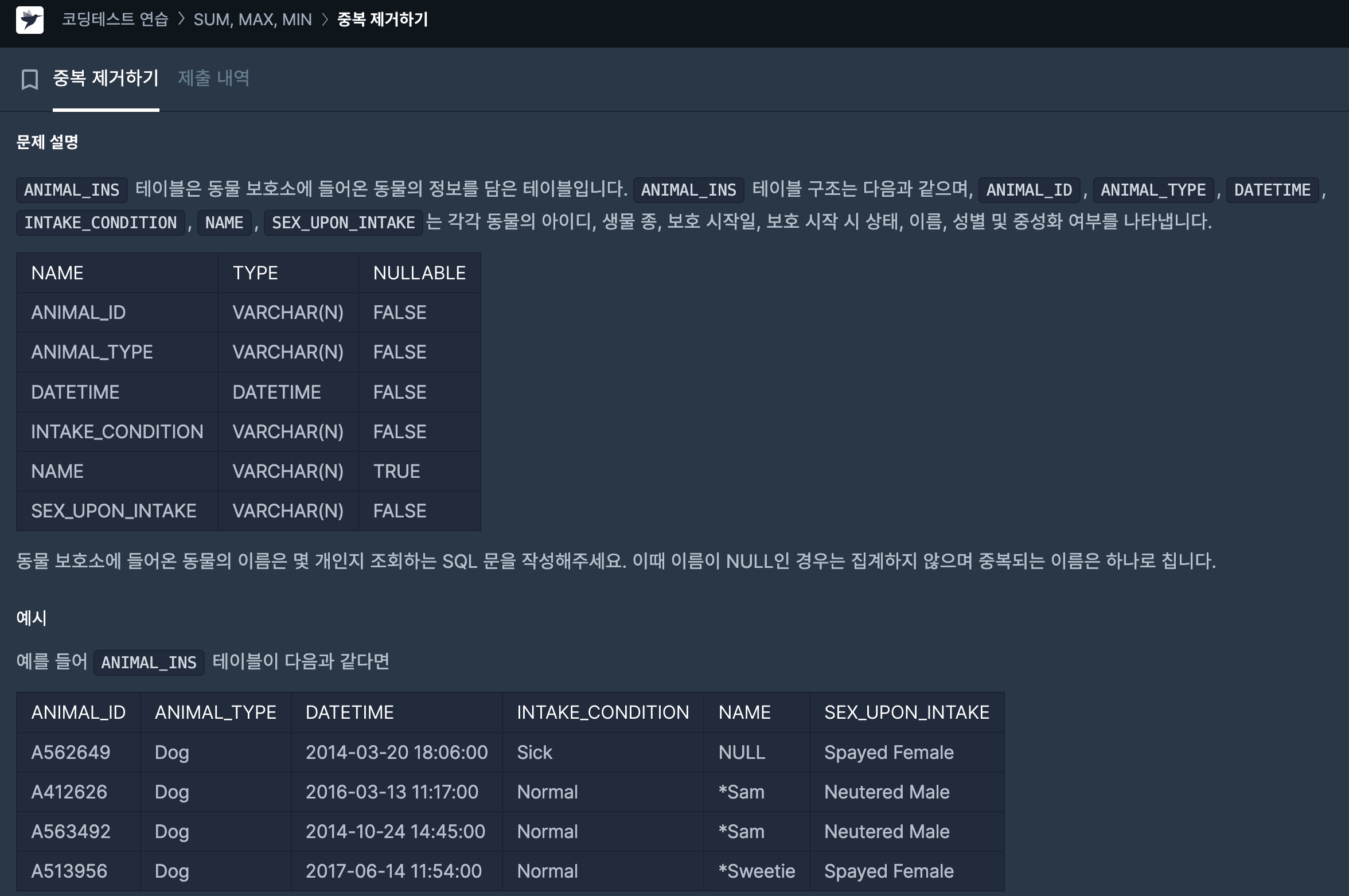Screen dimensions: 1349x896
Task: Click the SEX_UPON_INTAKE code tag in description
Action: (x=343, y=223)
